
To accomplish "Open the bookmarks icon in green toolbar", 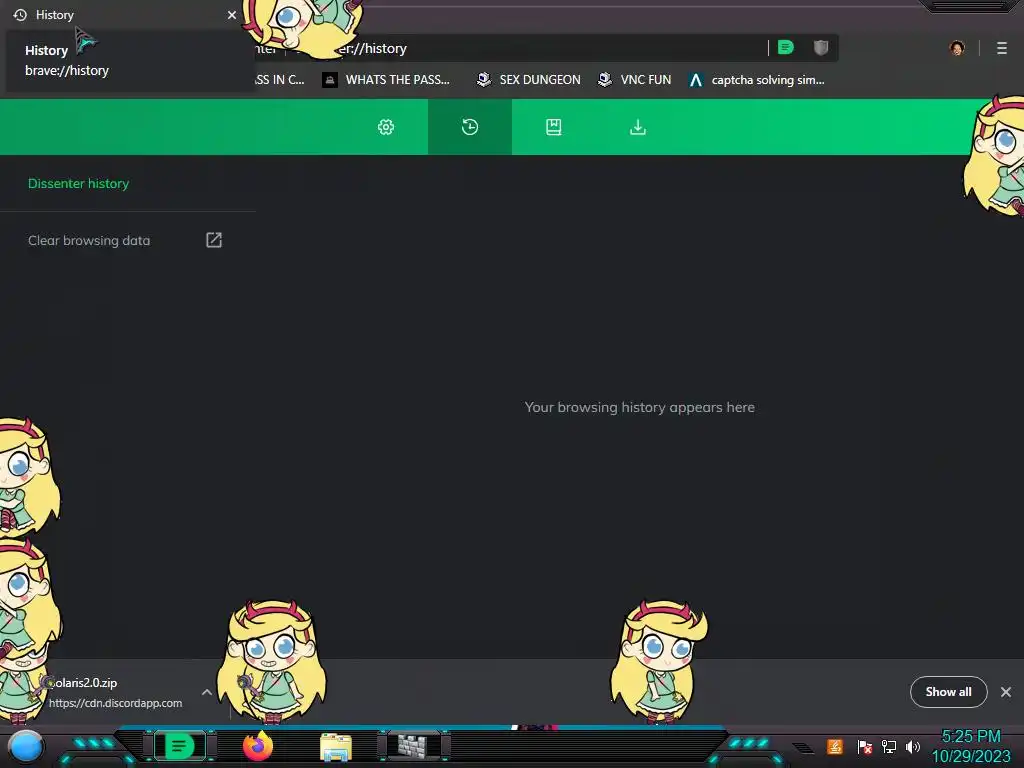I will point(554,127).
